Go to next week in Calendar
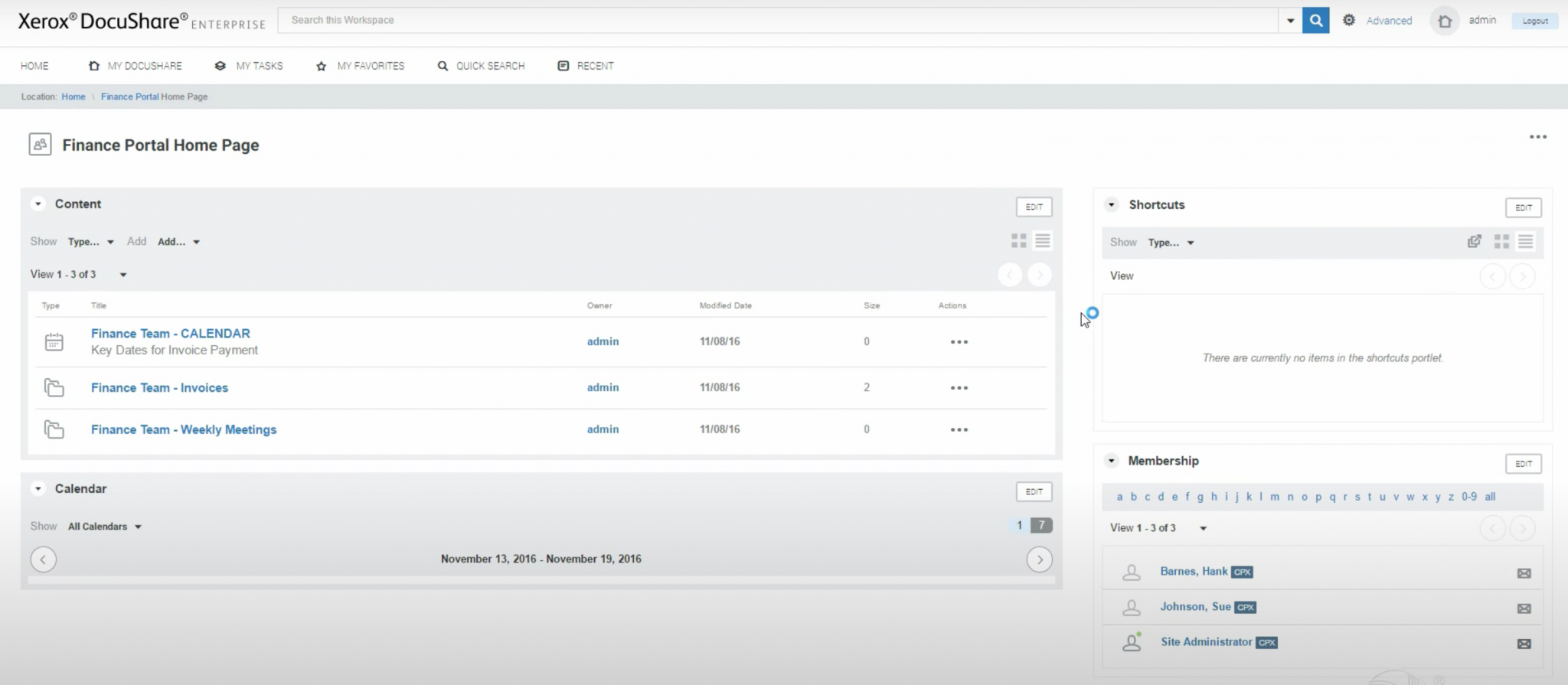 (1039, 559)
